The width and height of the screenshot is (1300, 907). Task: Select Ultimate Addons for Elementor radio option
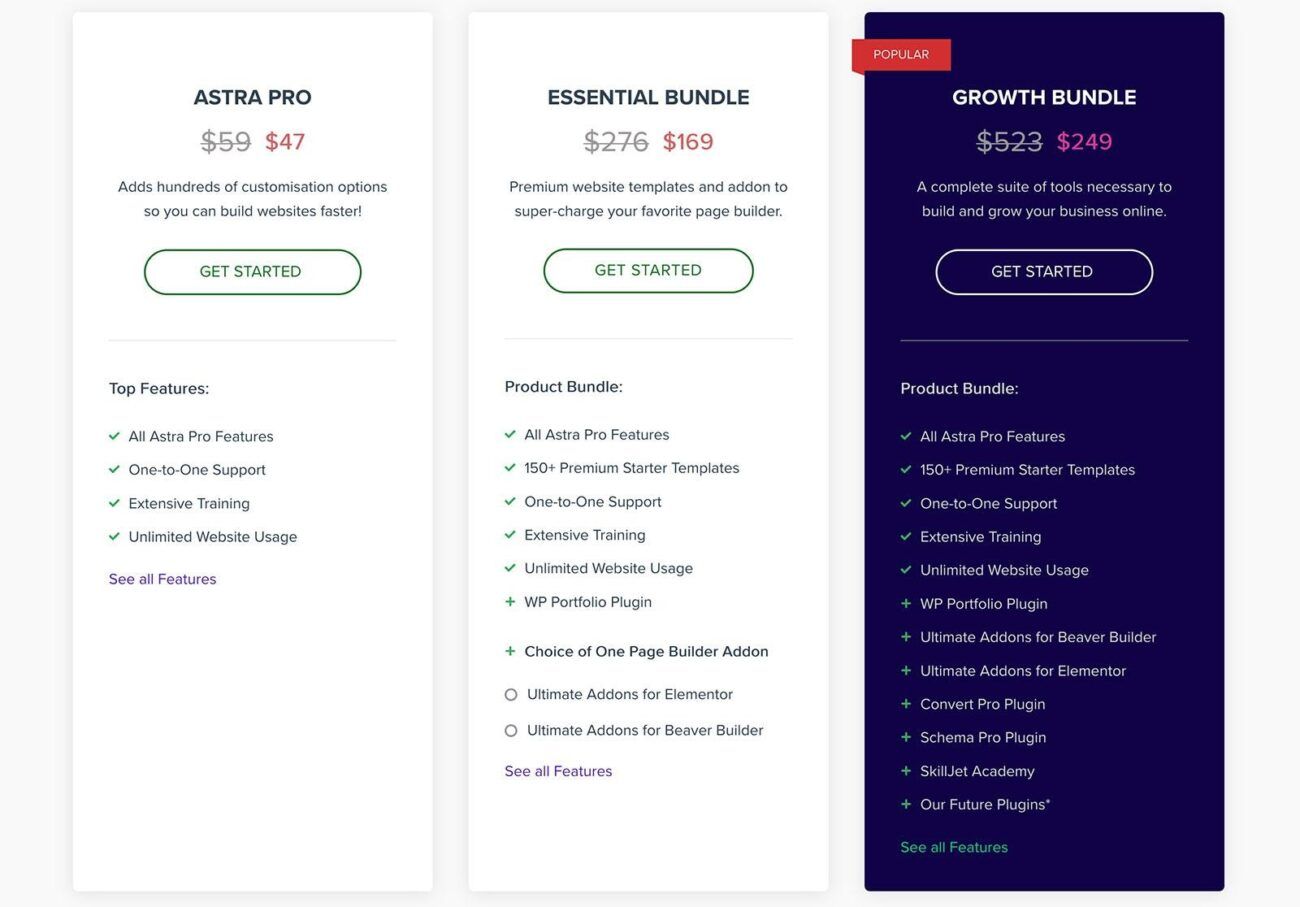[x=511, y=695]
